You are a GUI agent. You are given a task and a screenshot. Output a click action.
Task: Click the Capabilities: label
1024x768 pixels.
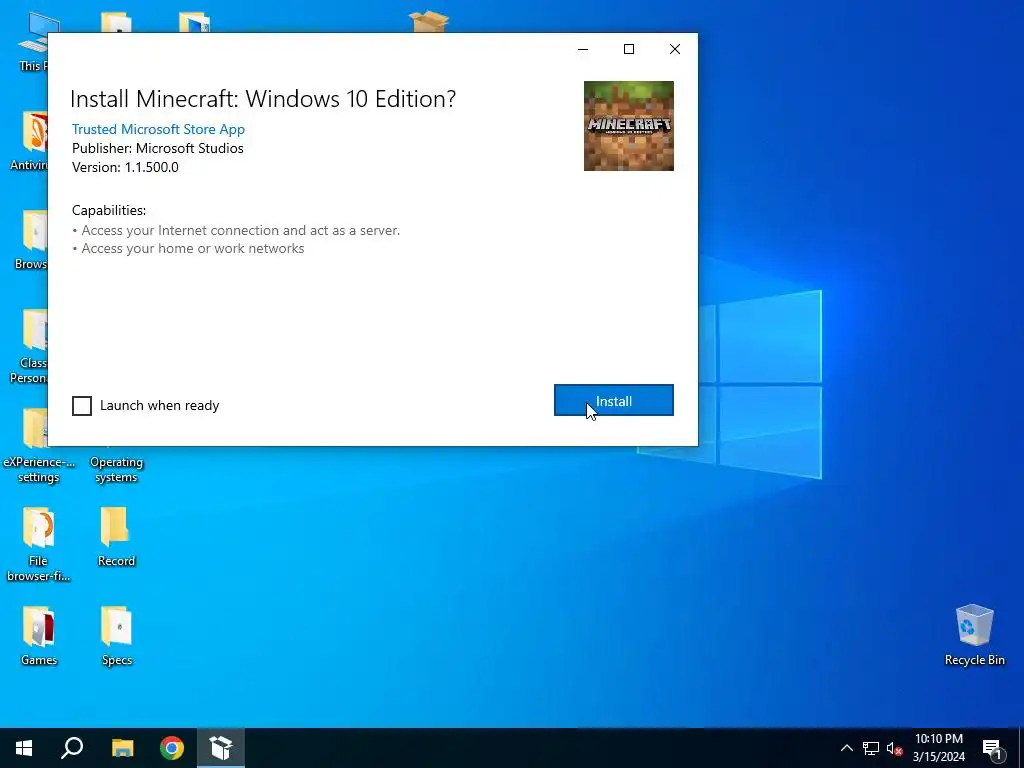(x=109, y=210)
